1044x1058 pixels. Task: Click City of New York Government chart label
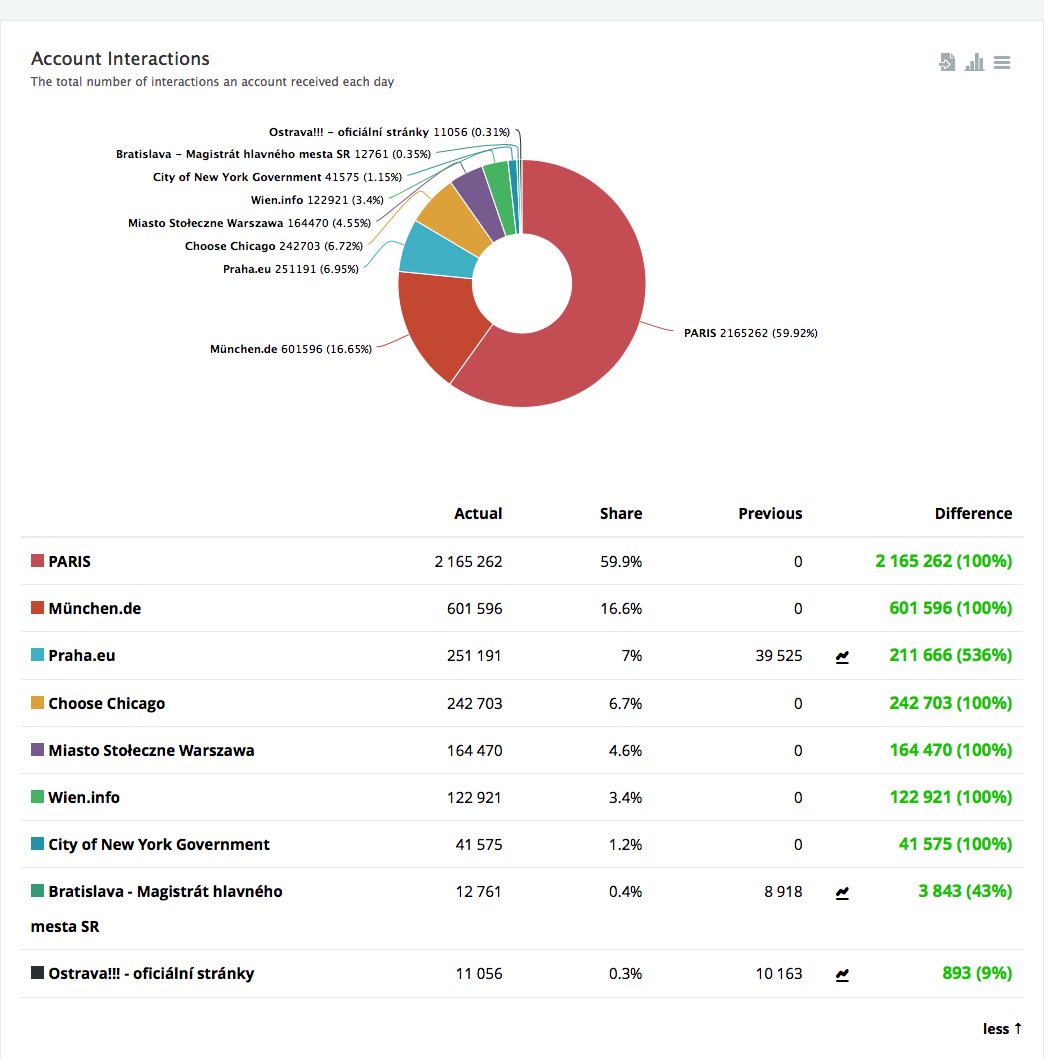click(277, 177)
